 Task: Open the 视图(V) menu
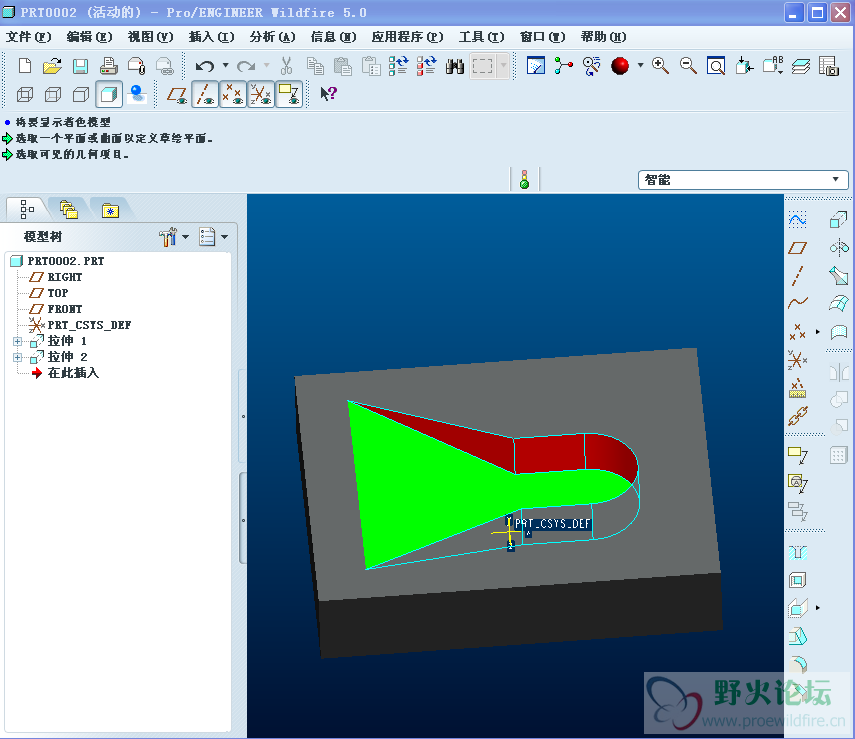150,37
